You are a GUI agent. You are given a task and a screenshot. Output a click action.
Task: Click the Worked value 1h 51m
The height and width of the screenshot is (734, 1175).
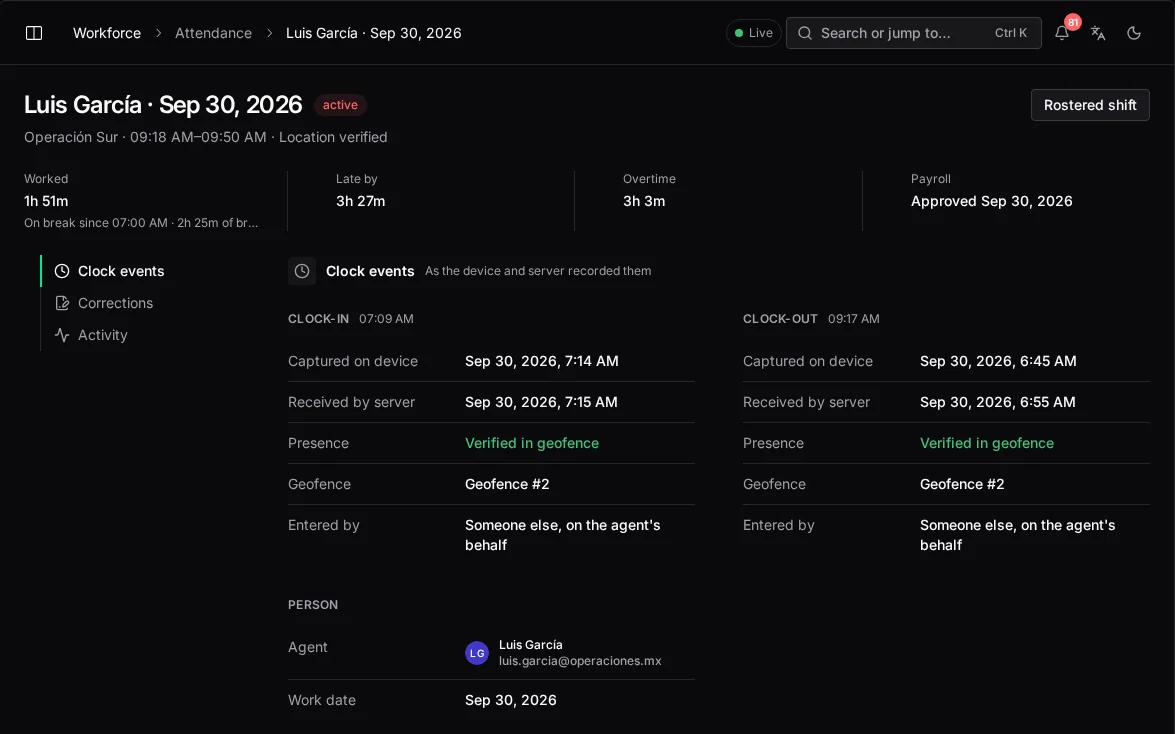tap(46, 201)
